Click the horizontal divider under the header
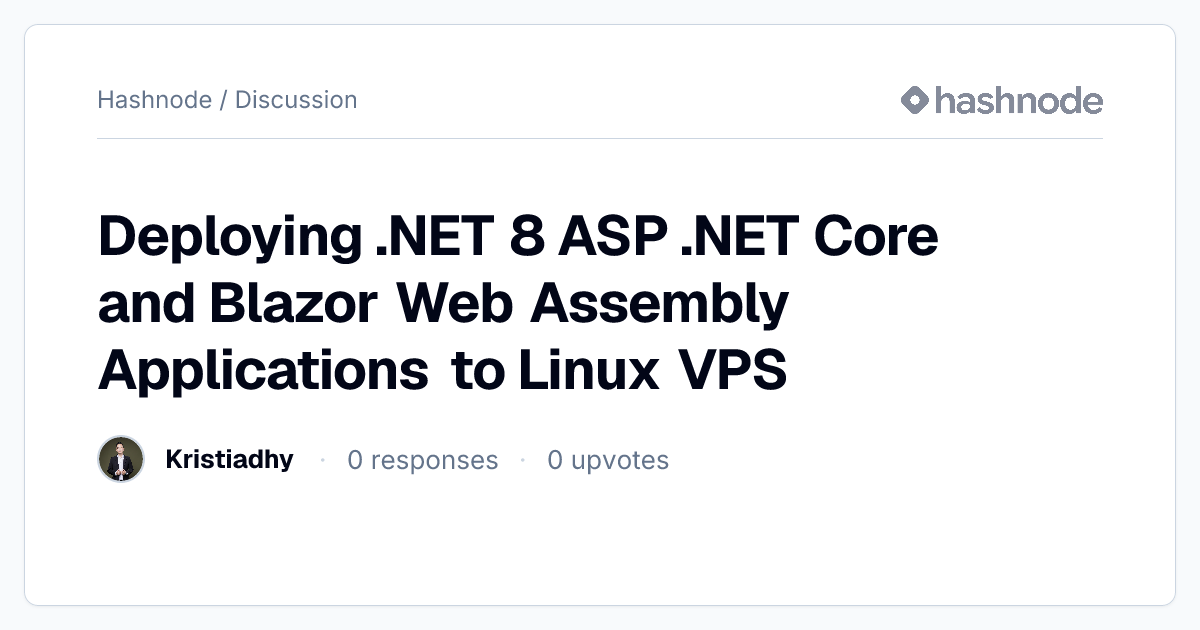The width and height of the screenshot is (1200, 630). 600,138
